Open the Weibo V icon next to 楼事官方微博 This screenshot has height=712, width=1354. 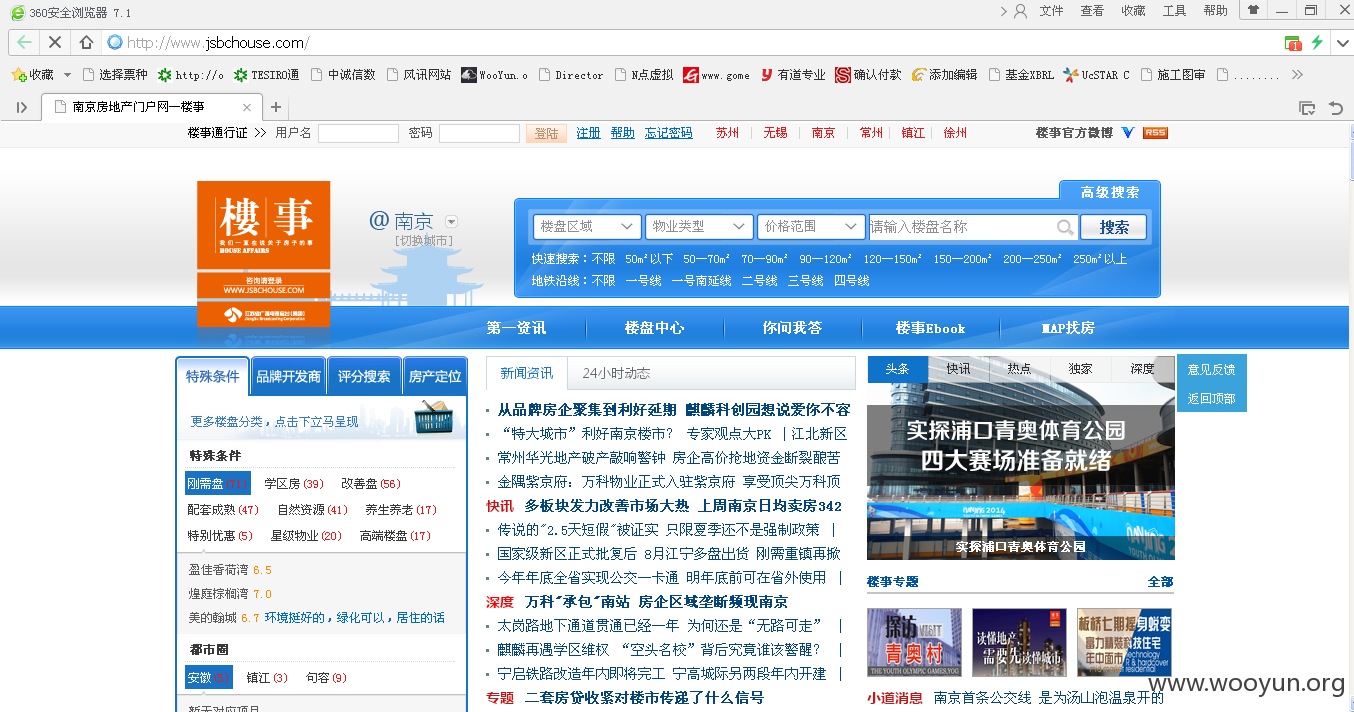click(x=1128, y=133)
